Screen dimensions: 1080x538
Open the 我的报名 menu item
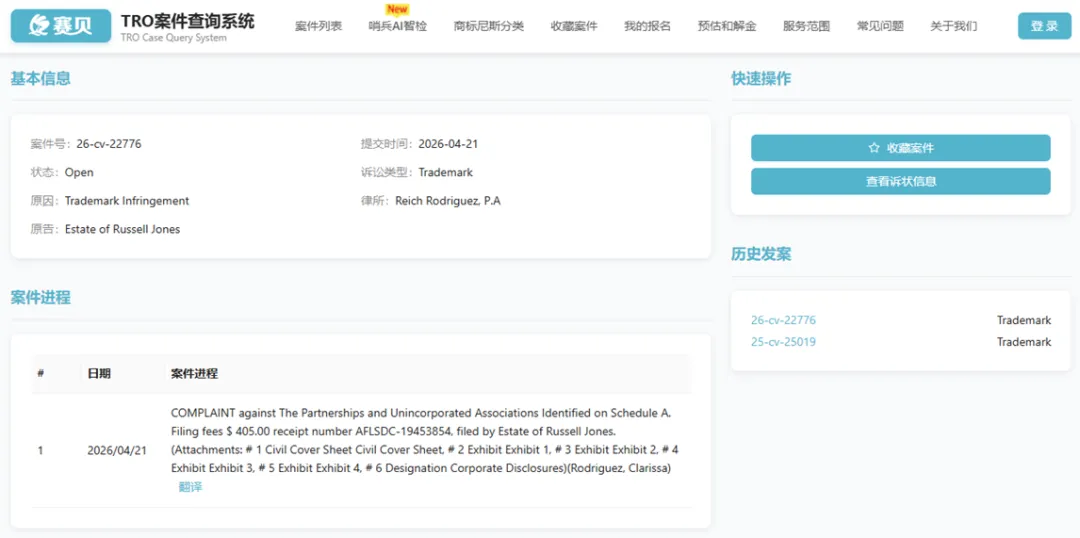(647, 26)
